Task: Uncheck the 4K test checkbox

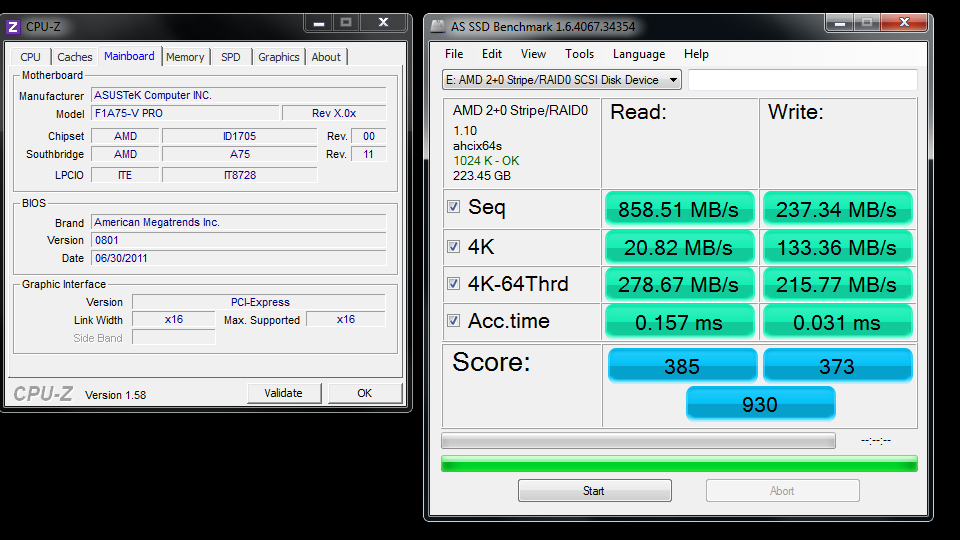Action: coord(453,247)
